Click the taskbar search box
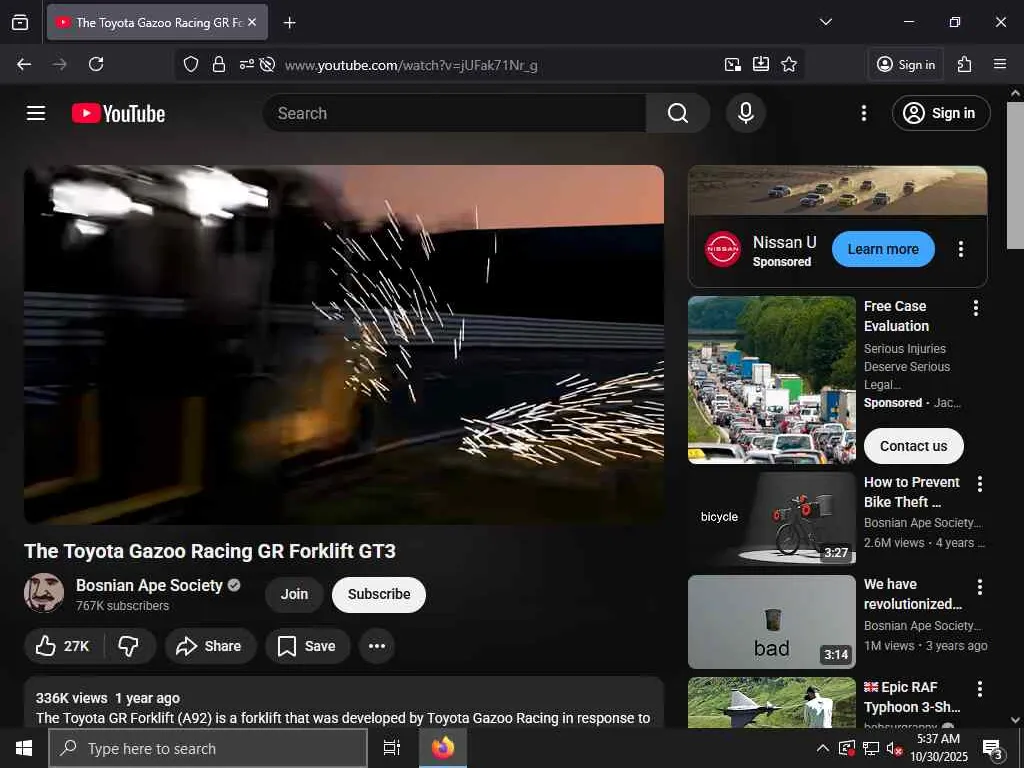Screen dimensions: 1024x768 point(208,748)
